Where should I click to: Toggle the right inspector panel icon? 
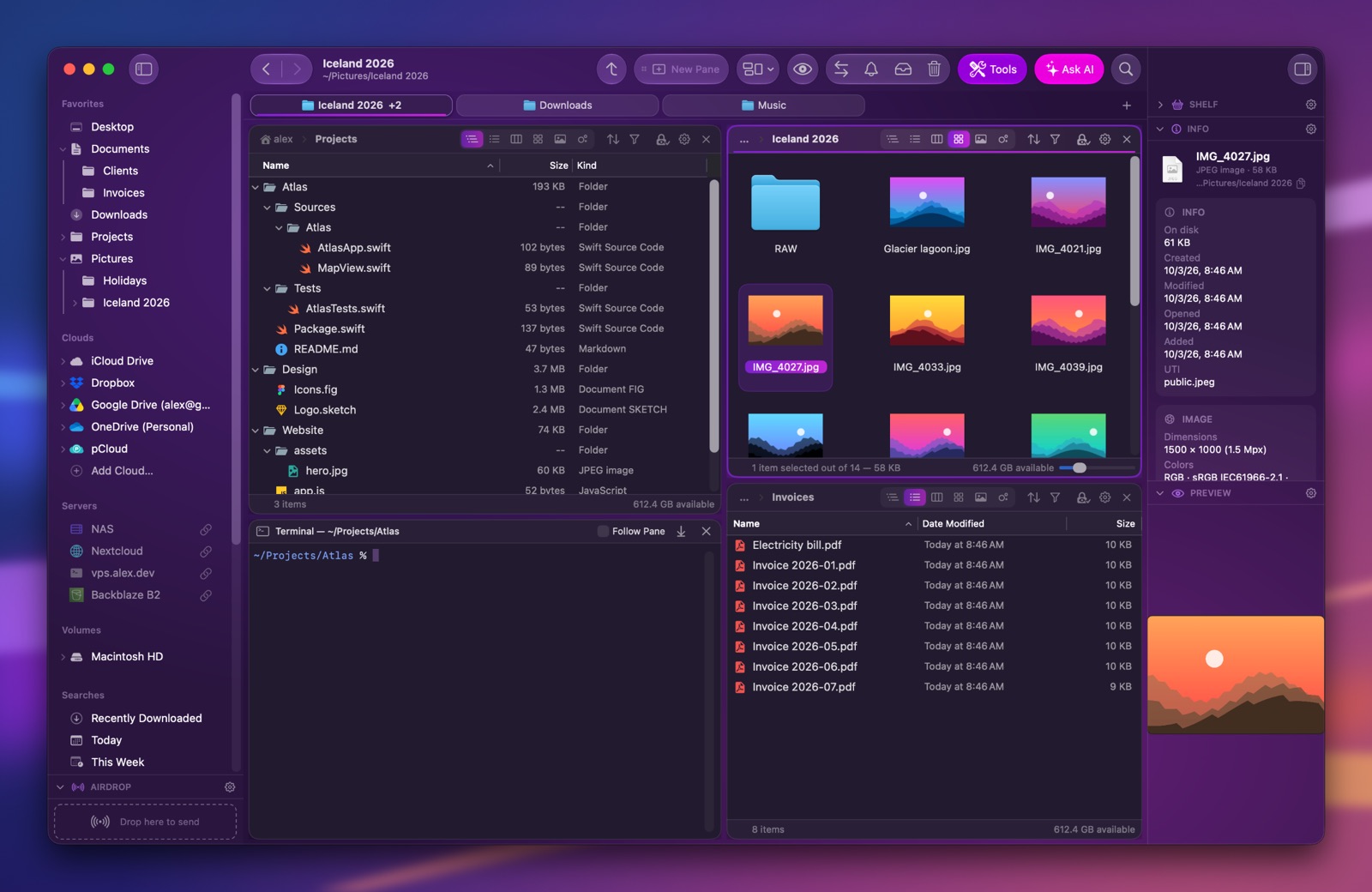tap(1303, 69)
